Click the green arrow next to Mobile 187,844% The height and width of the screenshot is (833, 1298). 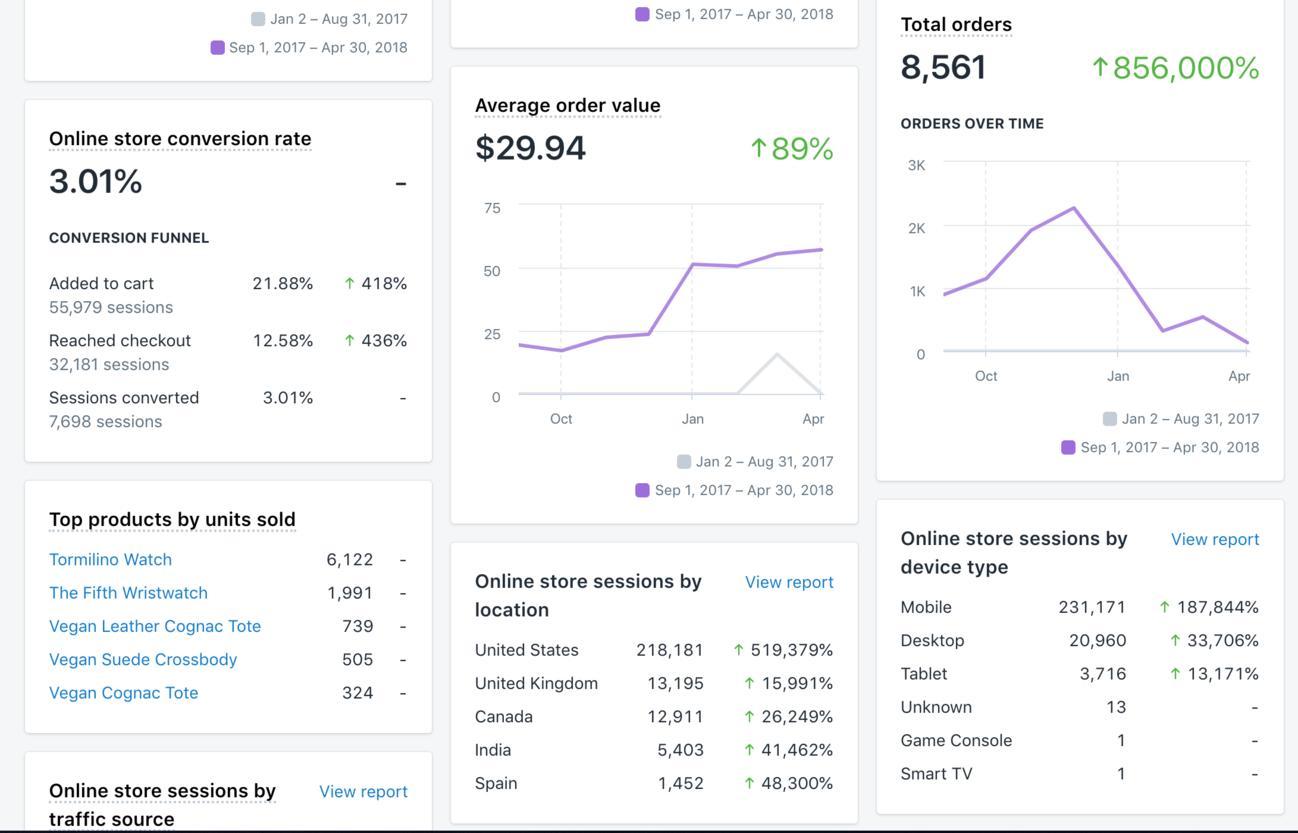(x=1164, y=607)
